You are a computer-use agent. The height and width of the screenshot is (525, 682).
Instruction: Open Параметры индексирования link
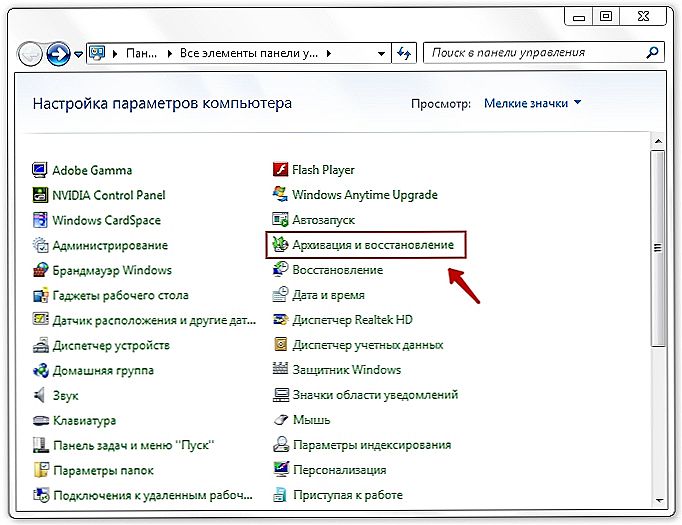pos(372,445)
